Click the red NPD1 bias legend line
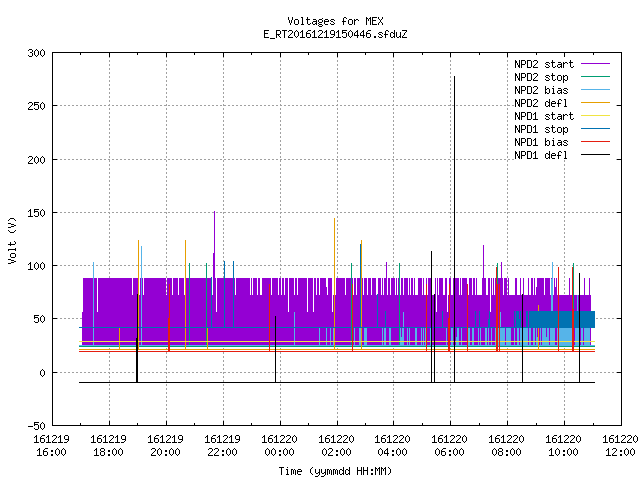Screen dimensions: 640x480 tap(595, 142)
